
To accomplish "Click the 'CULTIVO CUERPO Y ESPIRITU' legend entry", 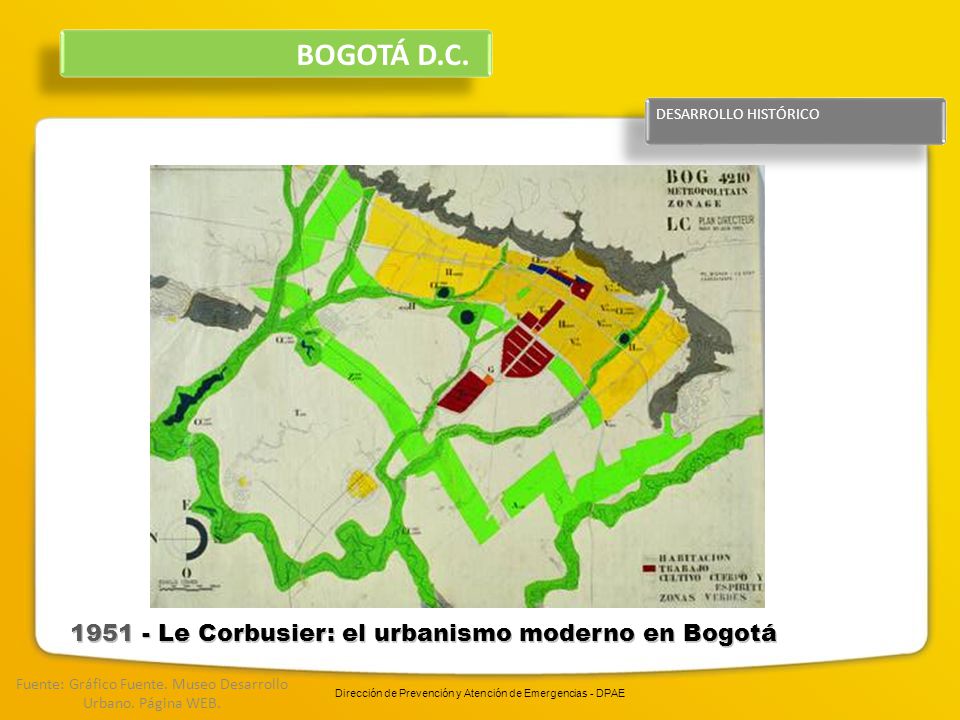I will click(x=711, y=582).
